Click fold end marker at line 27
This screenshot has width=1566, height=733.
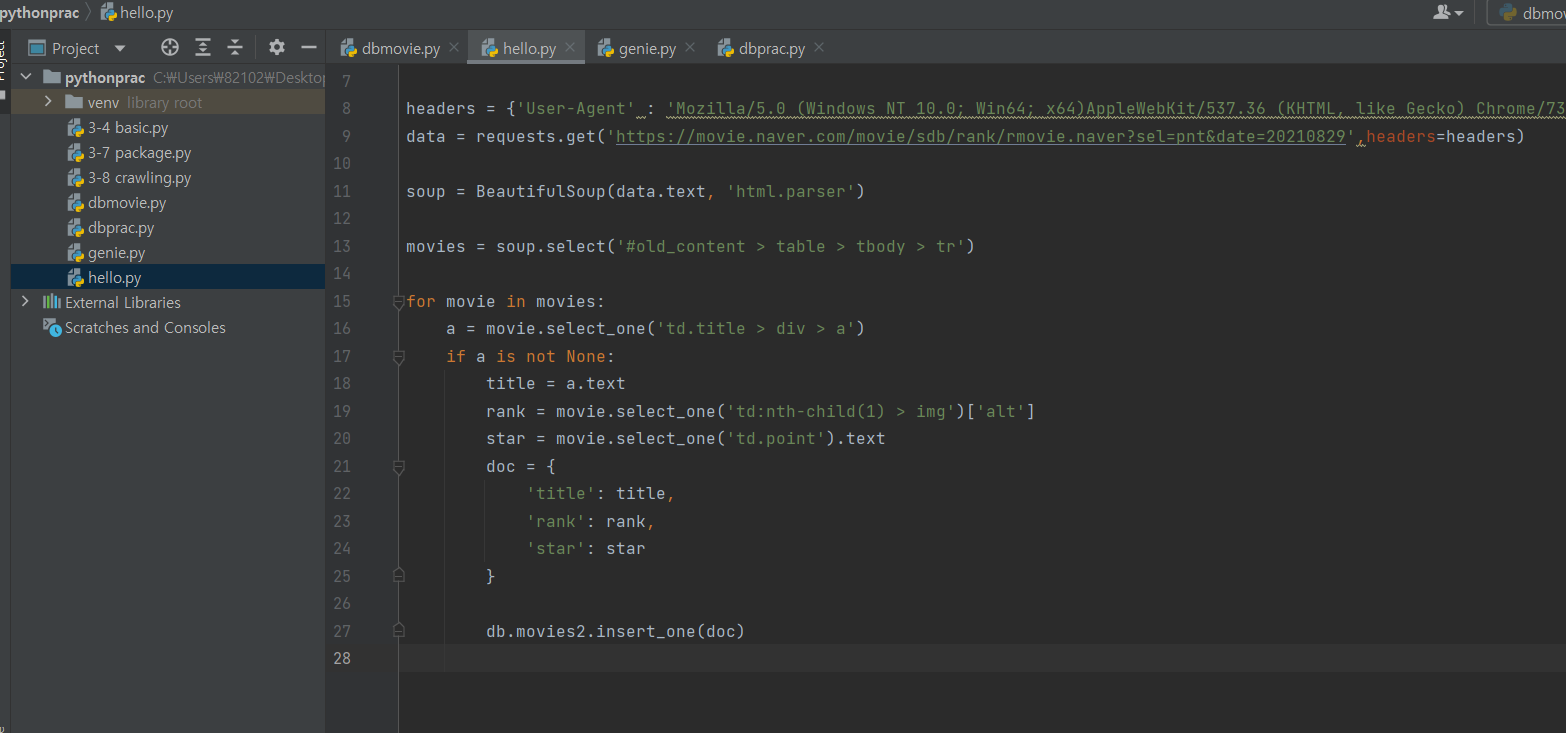coord(399,630)
